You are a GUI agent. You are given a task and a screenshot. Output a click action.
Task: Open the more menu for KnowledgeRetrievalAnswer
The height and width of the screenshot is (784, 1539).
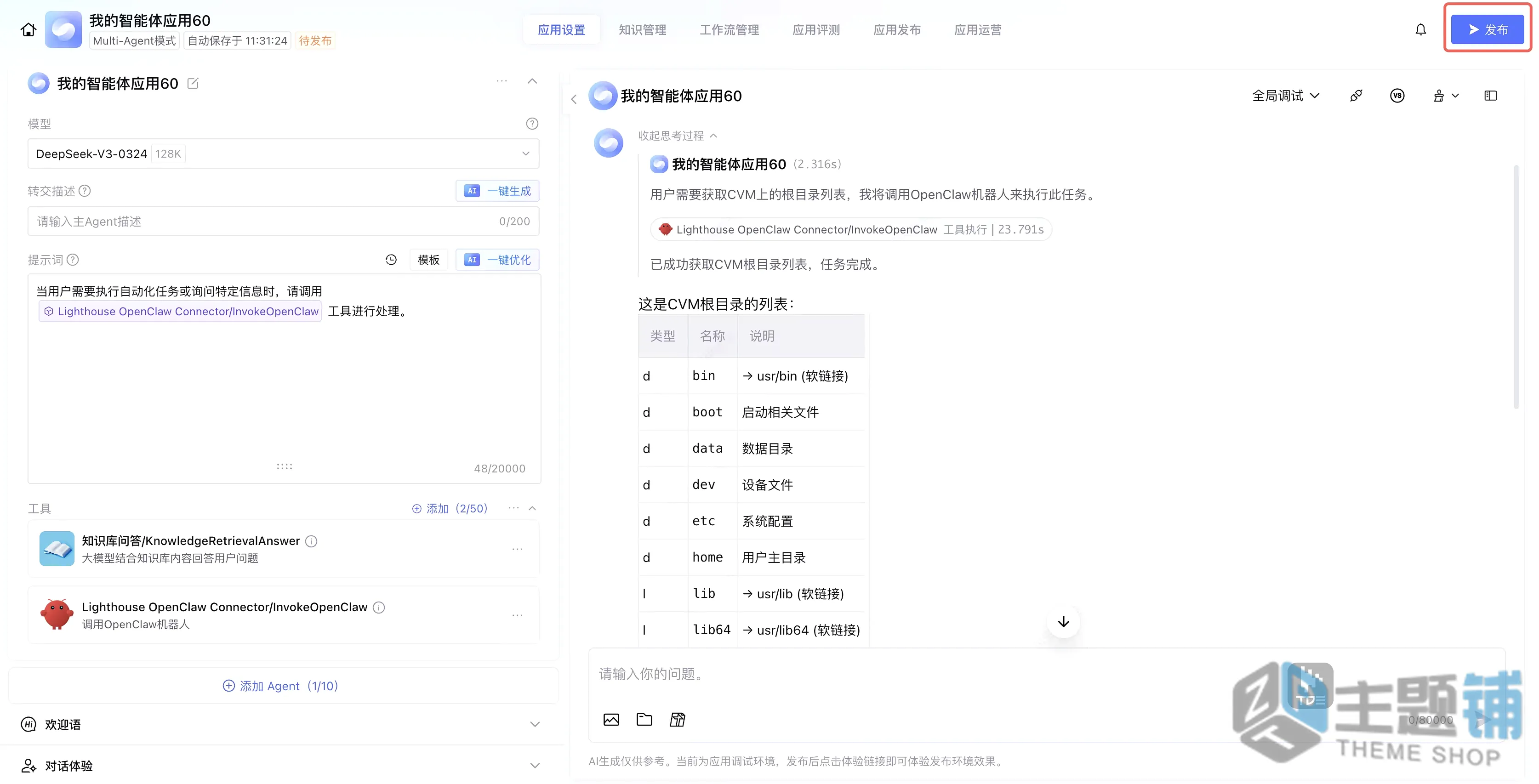(518, 549)
